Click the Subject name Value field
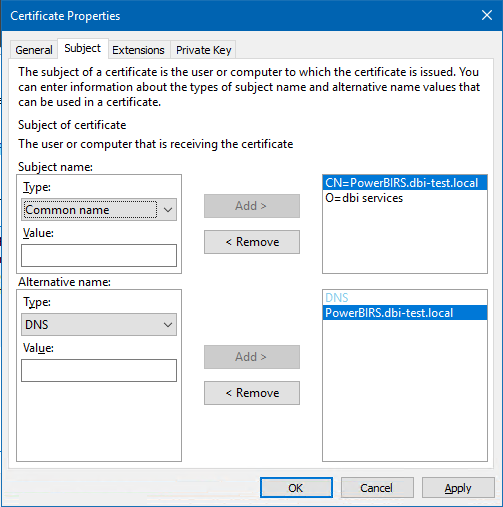Screen dimensions: 503x507 [x=99, y=256]
